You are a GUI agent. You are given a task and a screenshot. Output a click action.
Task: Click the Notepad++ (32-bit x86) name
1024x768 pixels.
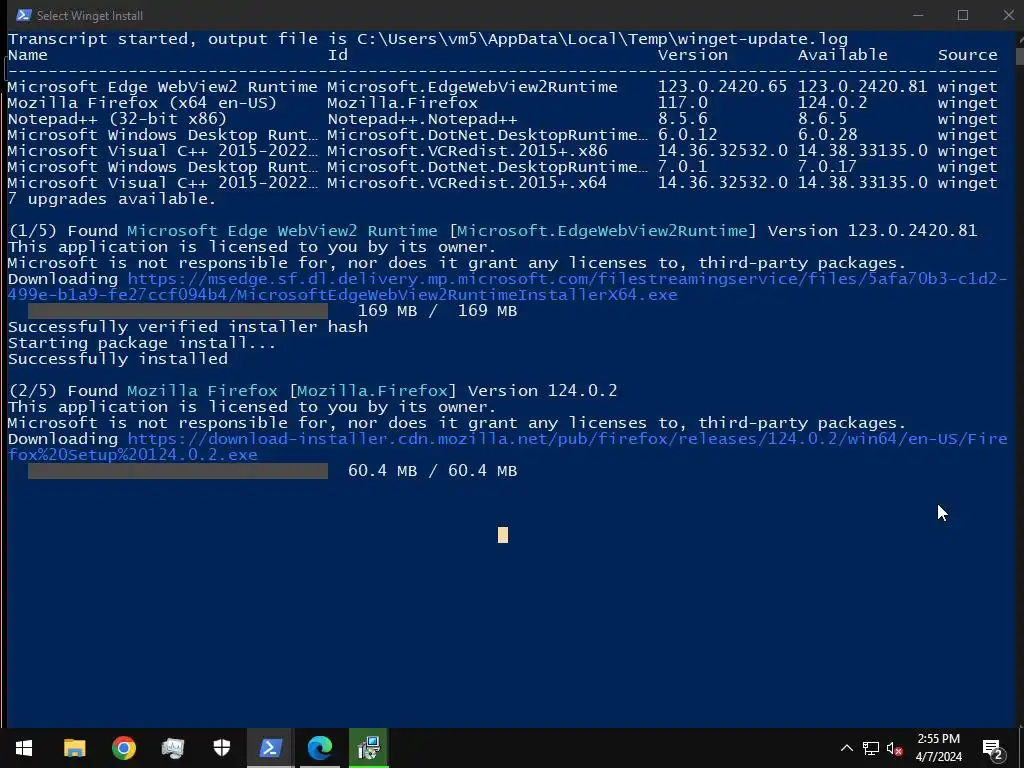tap(117, 119)
